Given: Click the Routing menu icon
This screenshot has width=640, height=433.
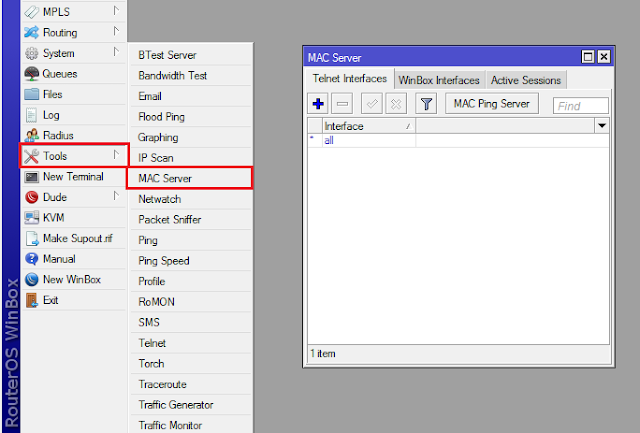Looking at the screenshot, I should click(31, 32).
